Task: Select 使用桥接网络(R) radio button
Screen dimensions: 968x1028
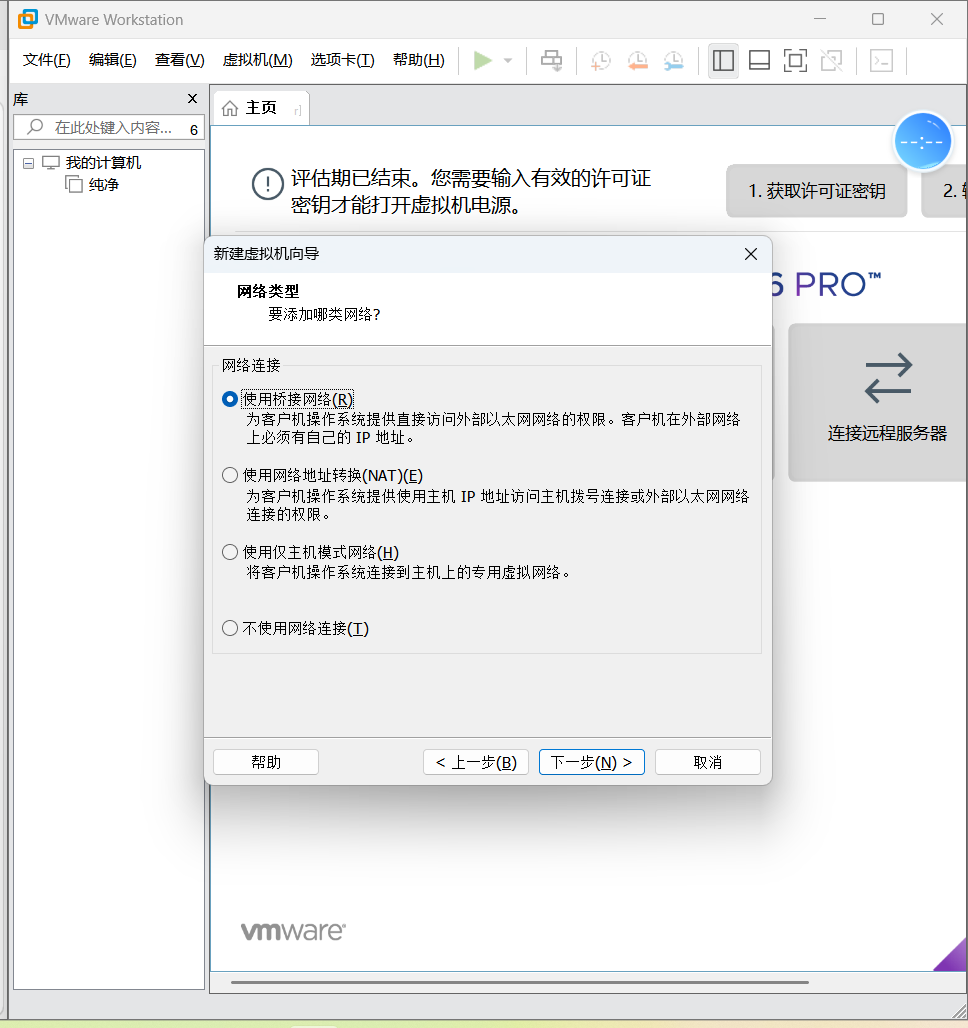Action: tap(230, 399)
